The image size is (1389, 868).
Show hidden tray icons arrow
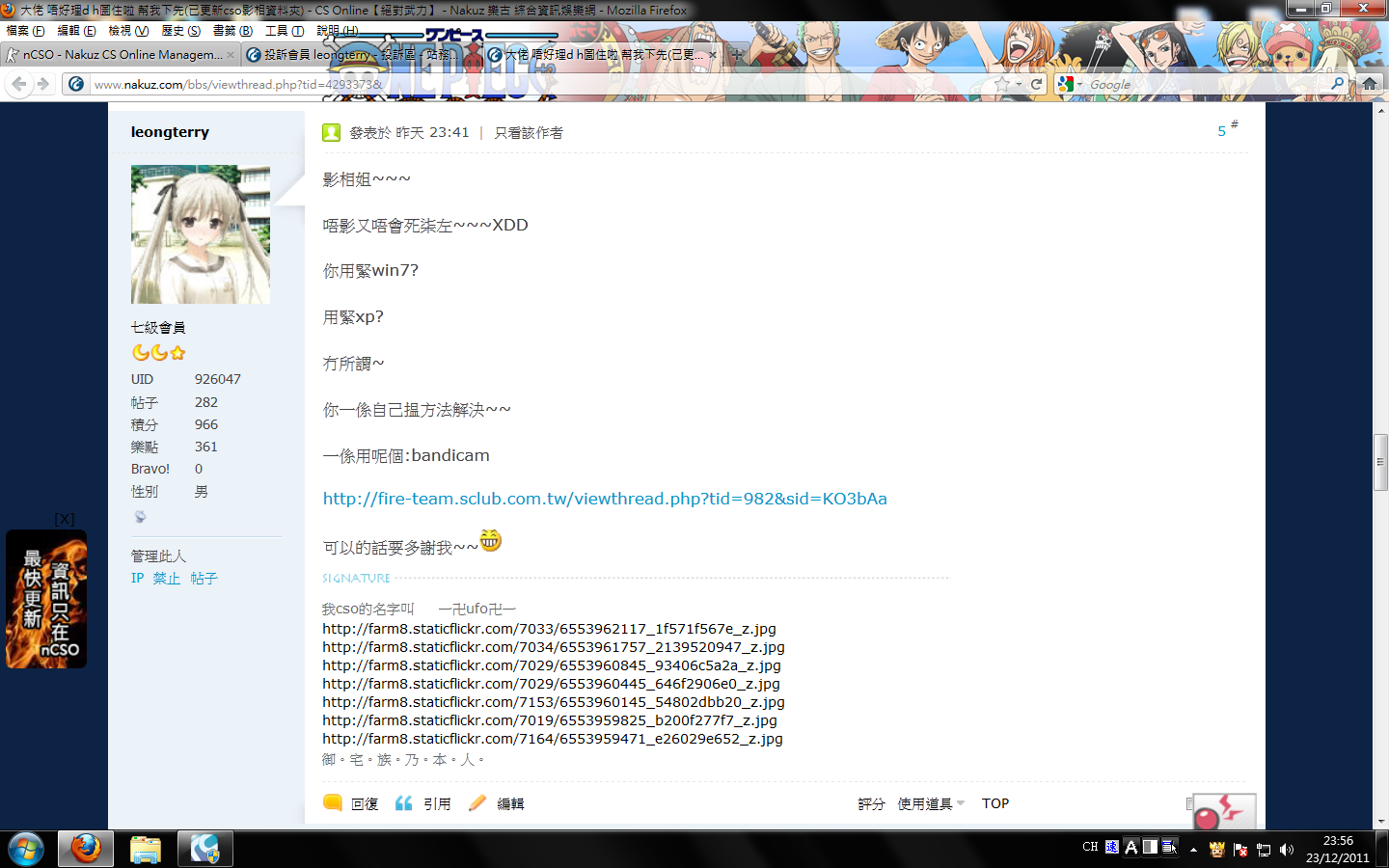tap(1193, 850)
